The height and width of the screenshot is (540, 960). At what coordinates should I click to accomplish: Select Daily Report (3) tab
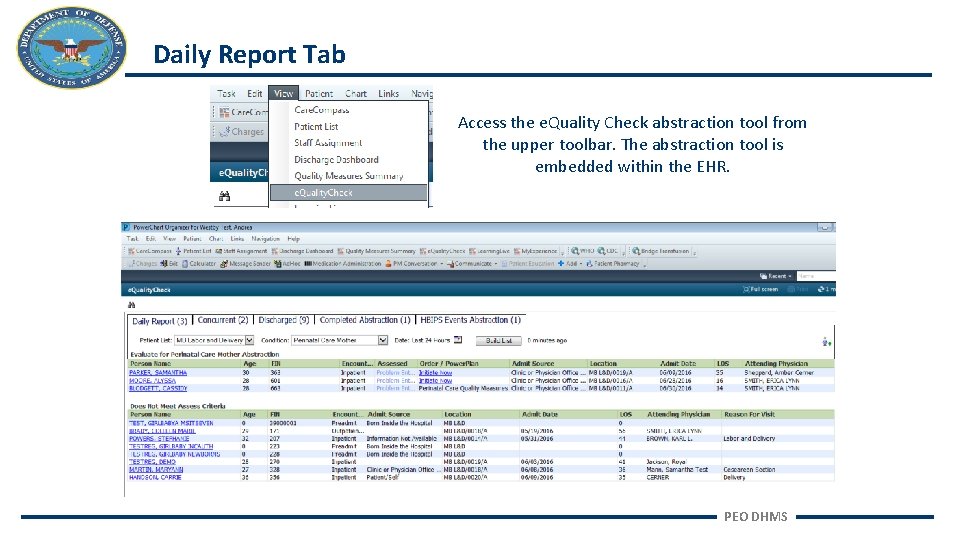[x=160, y=321]
